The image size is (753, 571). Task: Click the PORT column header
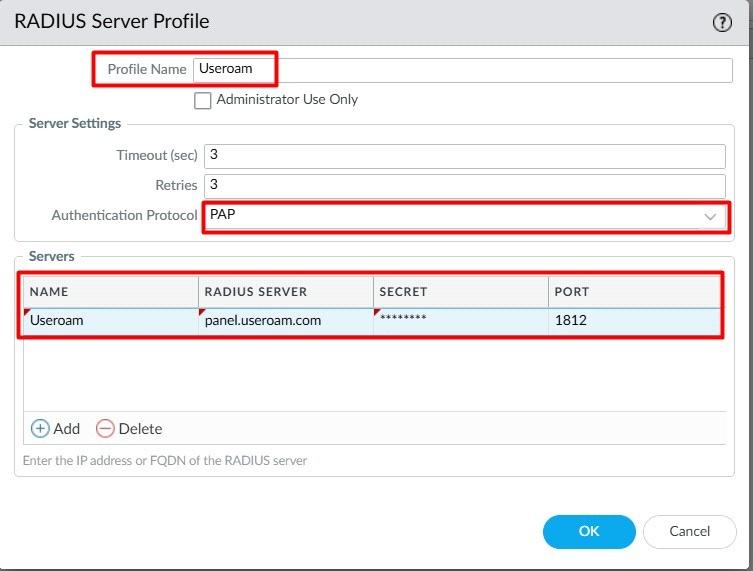634,292
